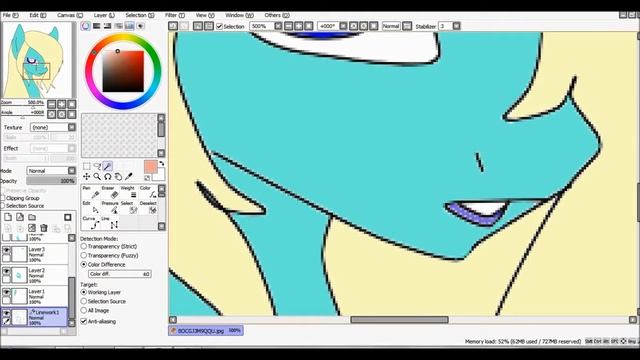Choose the linework Eraser tool

[x=110, y=192]
